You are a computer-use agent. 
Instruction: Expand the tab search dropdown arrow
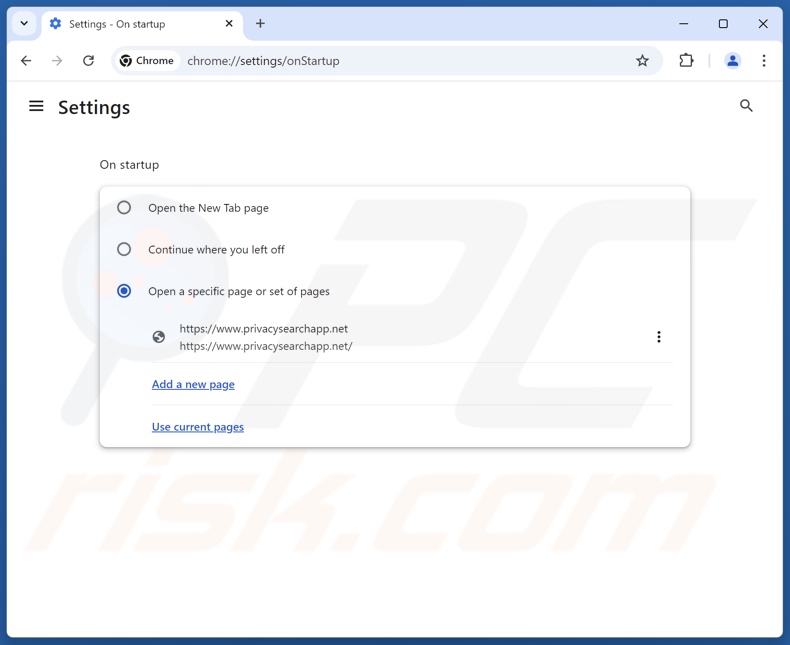pos(24,23)
